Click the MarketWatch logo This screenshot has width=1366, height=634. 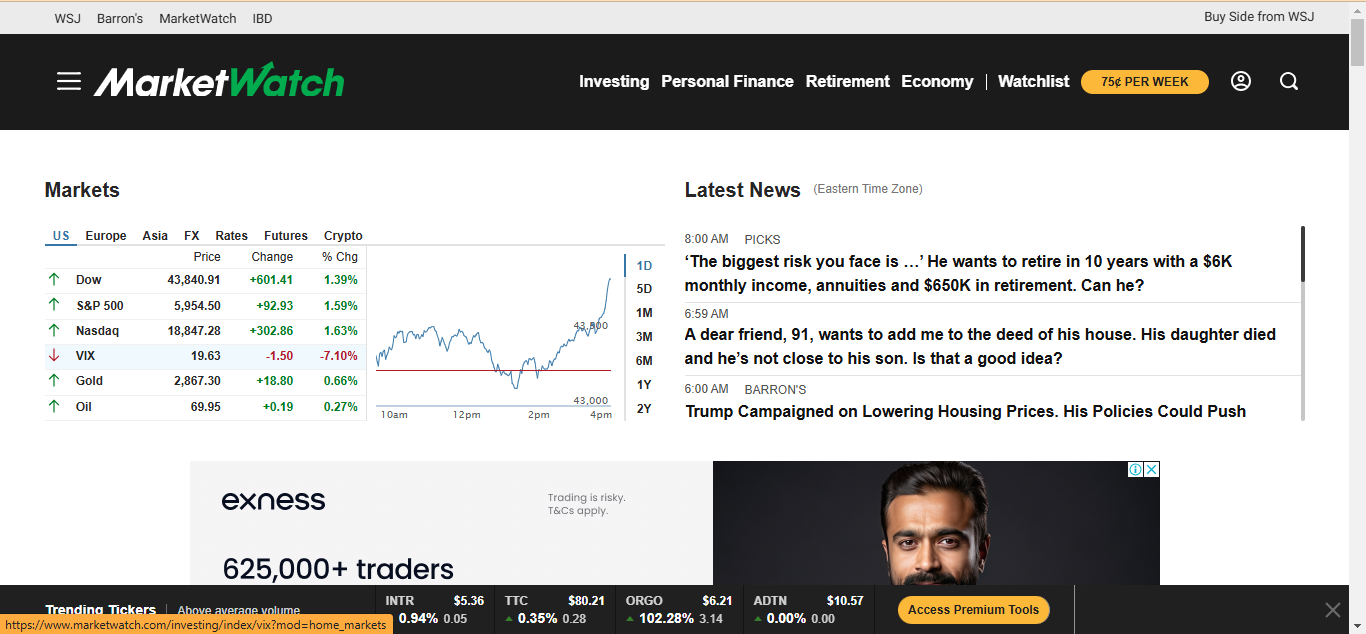point(219,81)
